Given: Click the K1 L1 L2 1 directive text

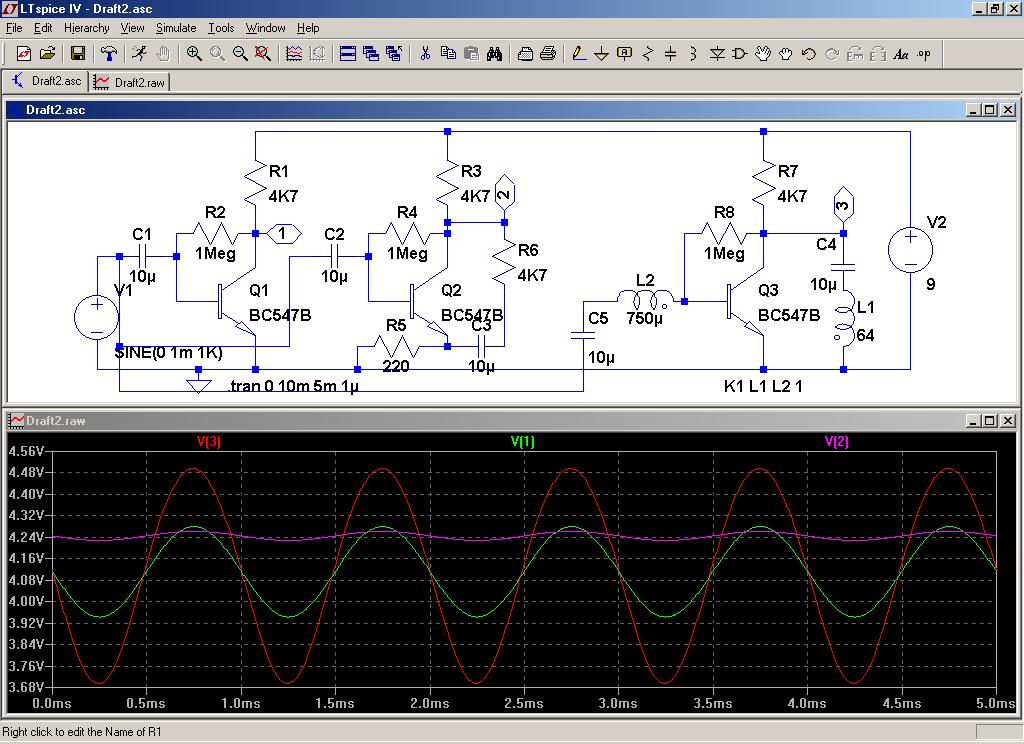Looking at the screenshot, I should tap(763, 386).
